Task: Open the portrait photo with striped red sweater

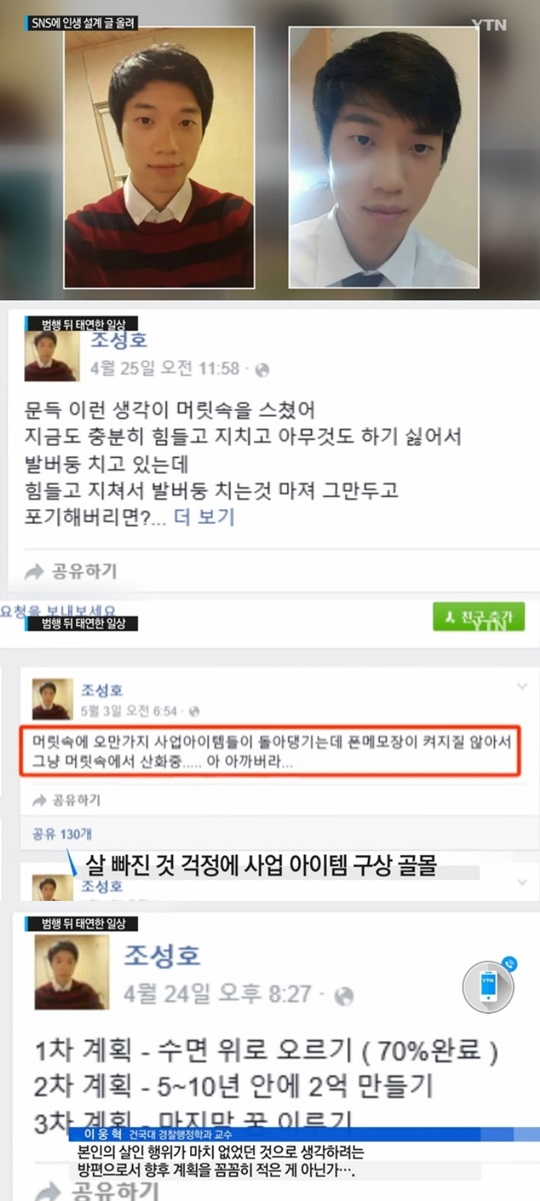Action: pyautogui.click(x=158, y=156)
